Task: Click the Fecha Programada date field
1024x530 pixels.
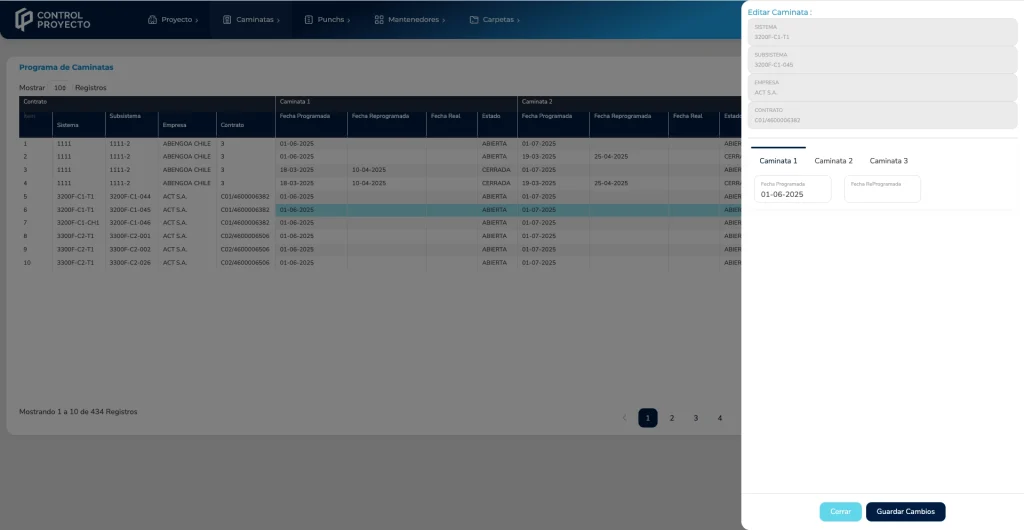Action: (x=792, y=190)
